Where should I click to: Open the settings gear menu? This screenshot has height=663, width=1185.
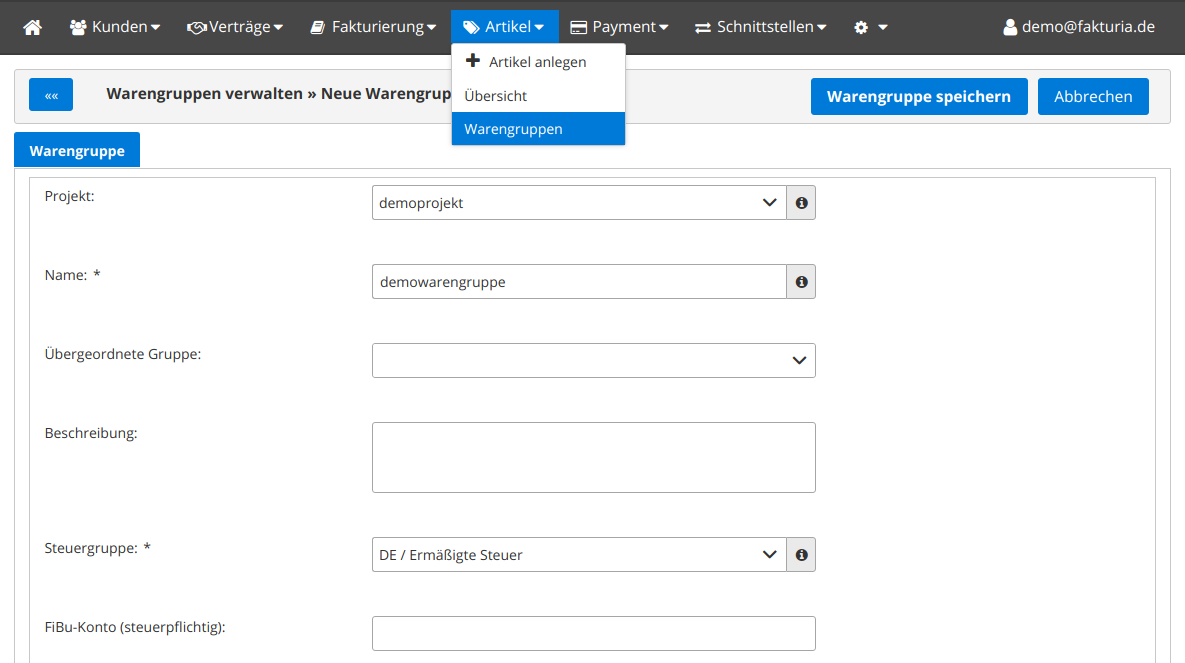(869, 27)
